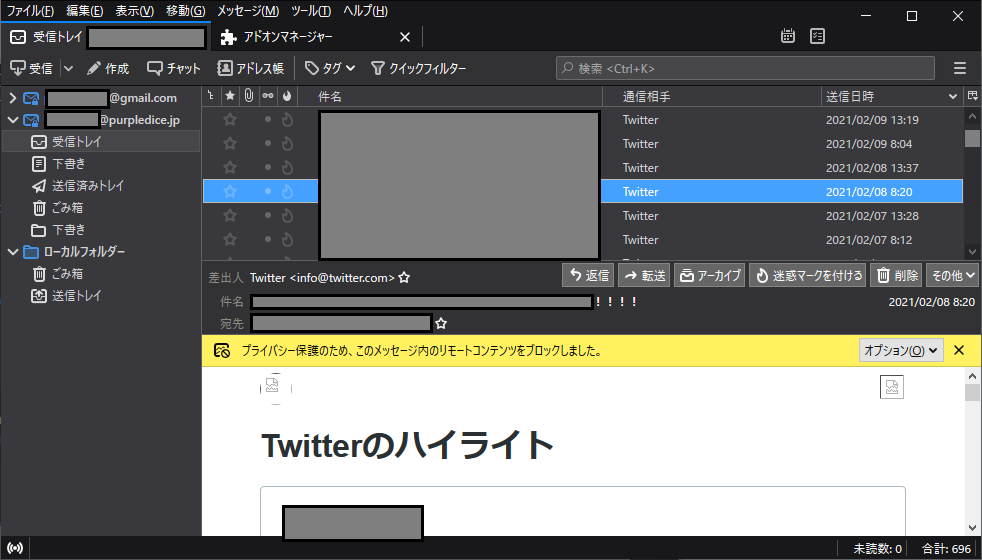Open the ツール(T) menu
The width and height of the screenshot is (982, 560).
(x=311, y=11)
